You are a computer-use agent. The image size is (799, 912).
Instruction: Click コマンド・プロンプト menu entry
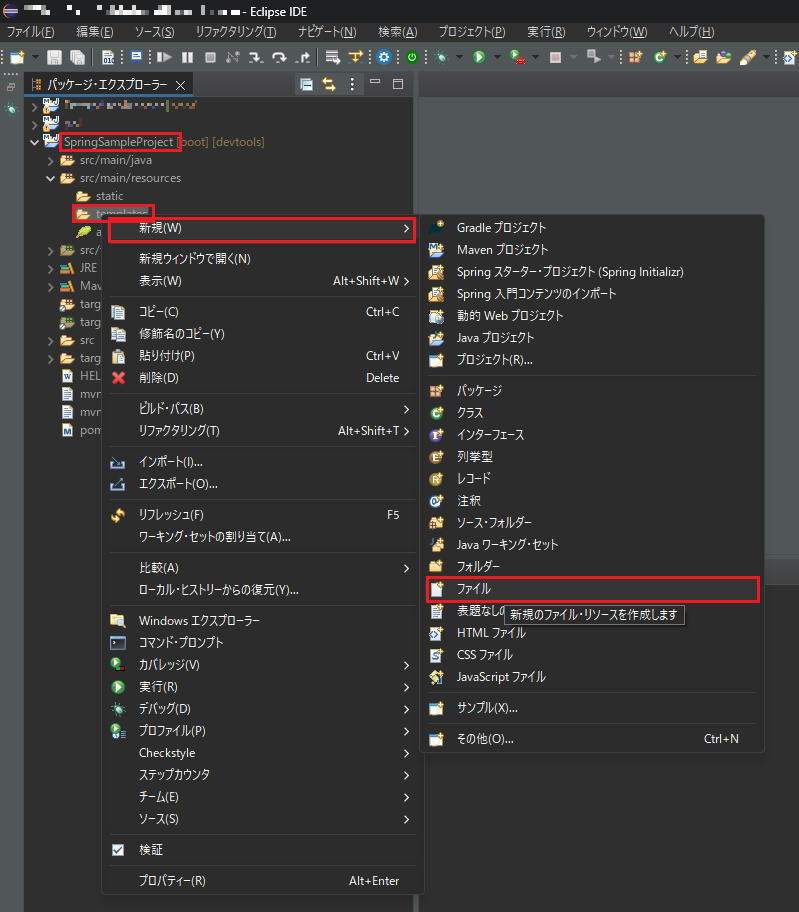coord(262,643)
